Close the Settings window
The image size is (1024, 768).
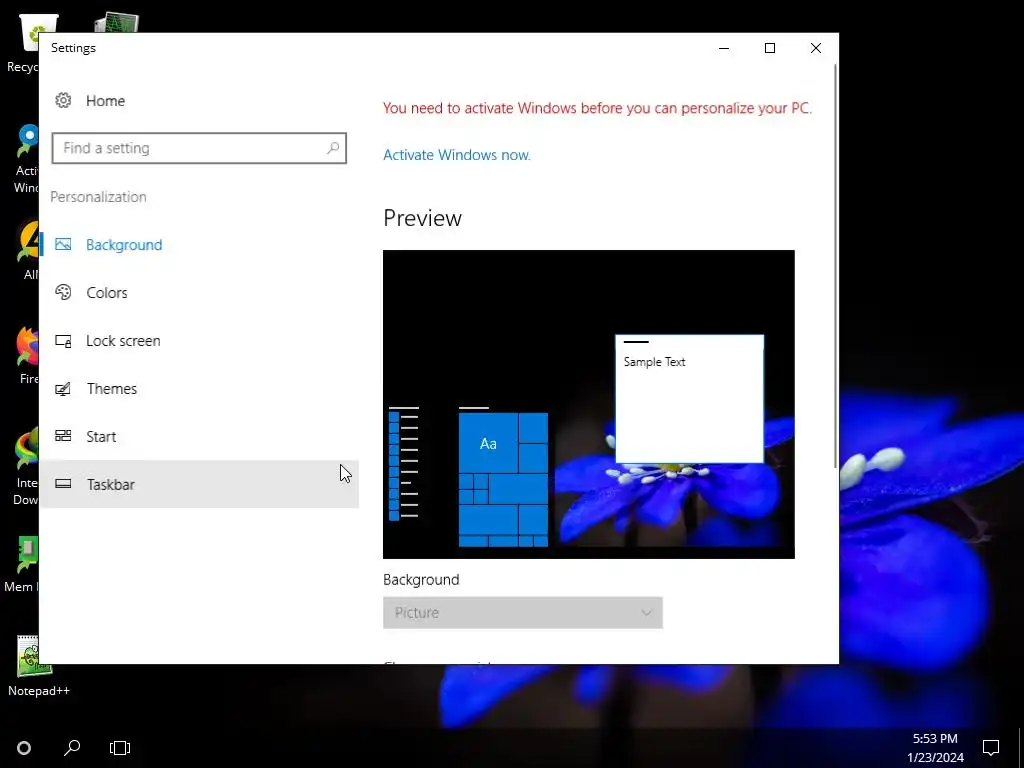point(816,48)
